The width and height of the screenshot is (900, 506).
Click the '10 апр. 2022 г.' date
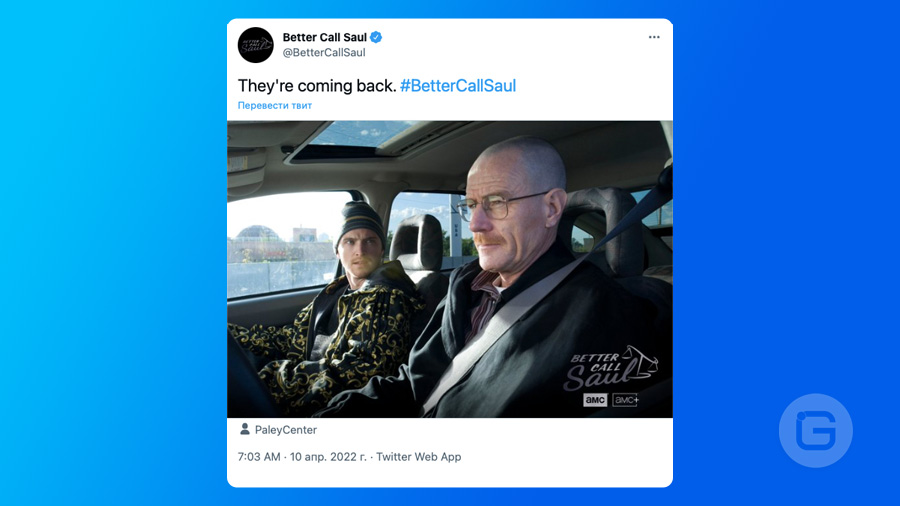[x=328, y=457]
